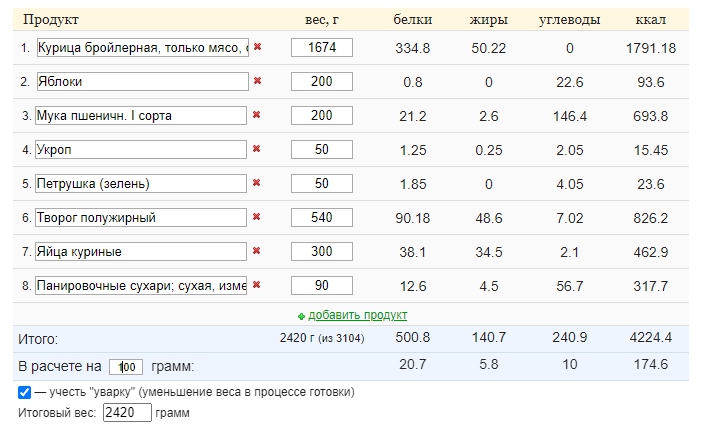Remove the Мука пшеничн. I сорта row
The height and width of the screenshot is (425, 714).
pyautogui.click(x=257, y=115)
